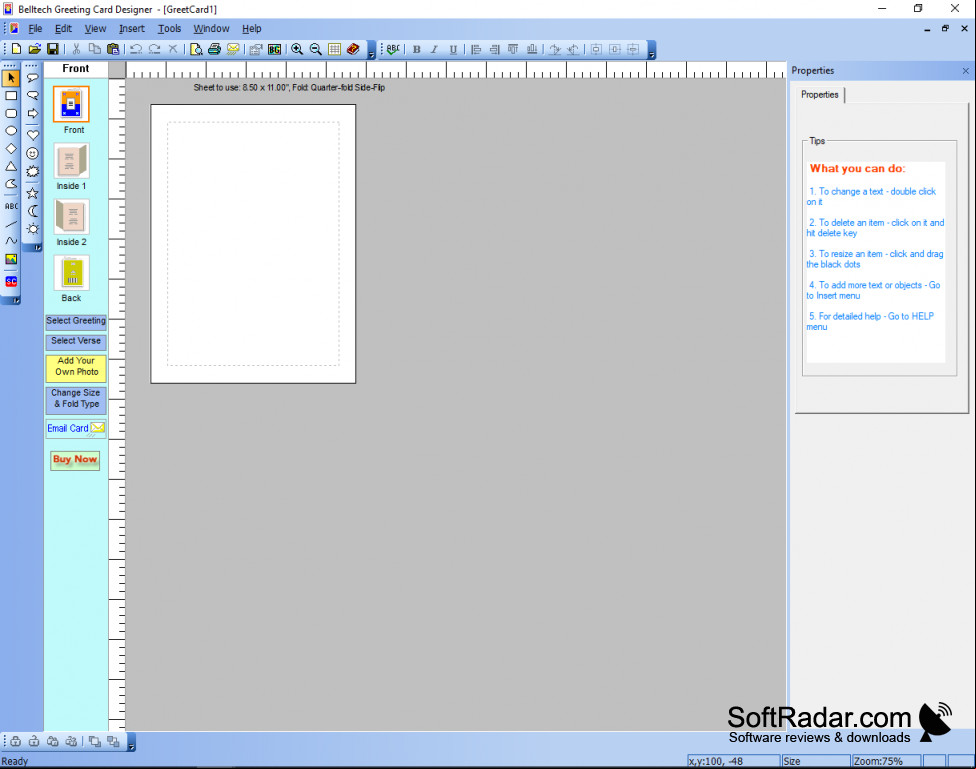Screen dimensions: 976x769
Task: Undo the last action
Action: coord(136,49)
